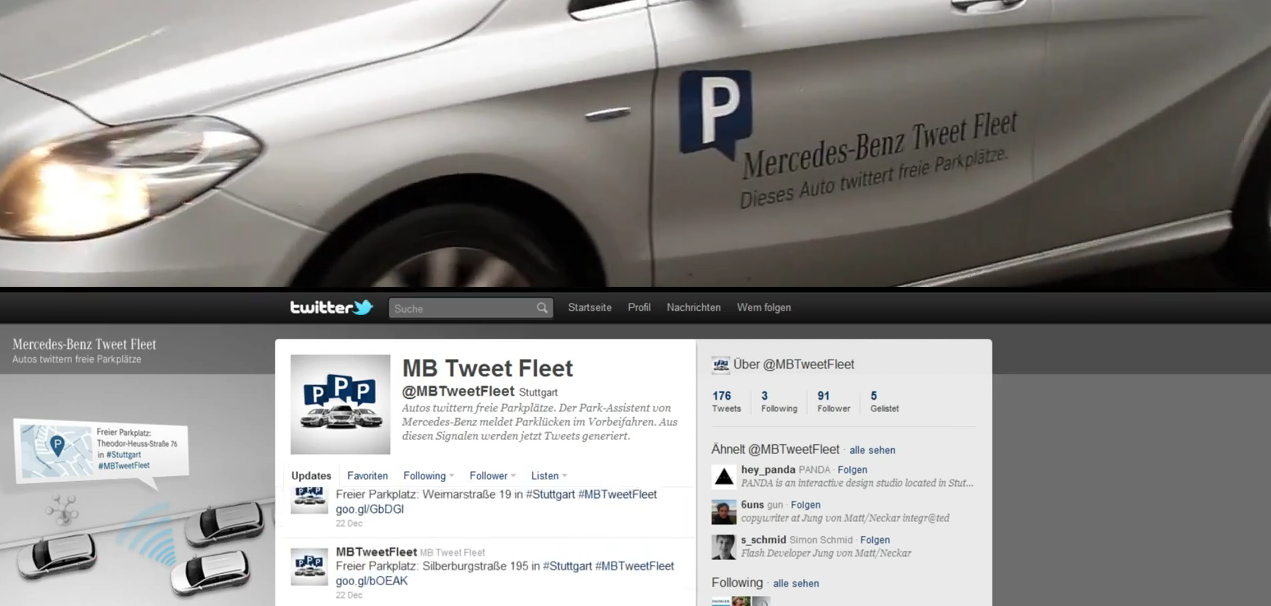Click the 'Flash Developer Jung von Matt/Neckar' description
Viewport: 1271px width, 606px height.
pos(826,553)
